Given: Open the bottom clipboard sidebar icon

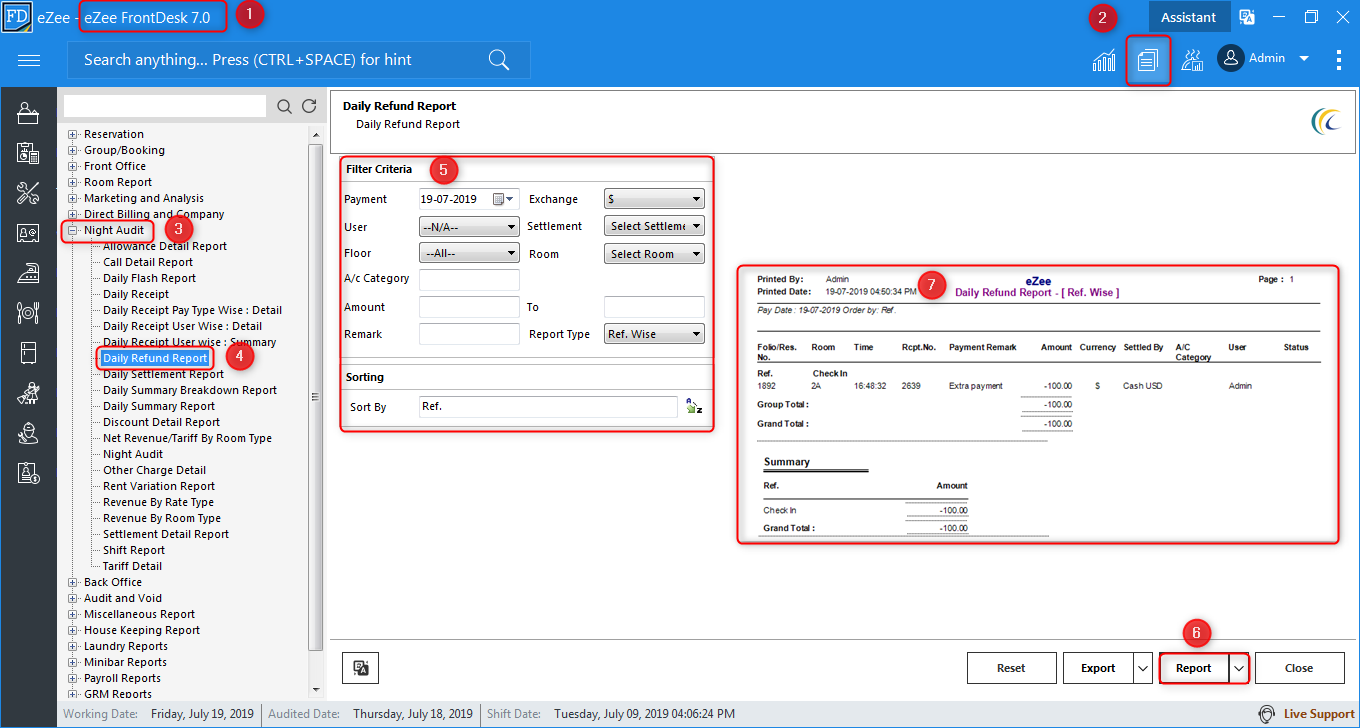Looking at the screenshot, I should tap(28, 473).
